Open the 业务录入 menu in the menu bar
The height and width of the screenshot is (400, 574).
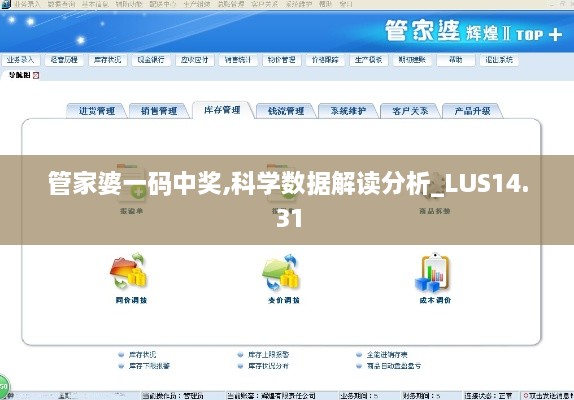(27, 4)
